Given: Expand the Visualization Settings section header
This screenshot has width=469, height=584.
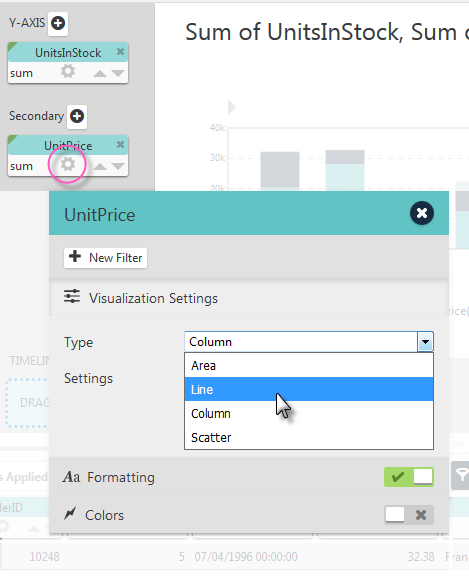Looking at the screenshot, I should [x=249, y=298].
